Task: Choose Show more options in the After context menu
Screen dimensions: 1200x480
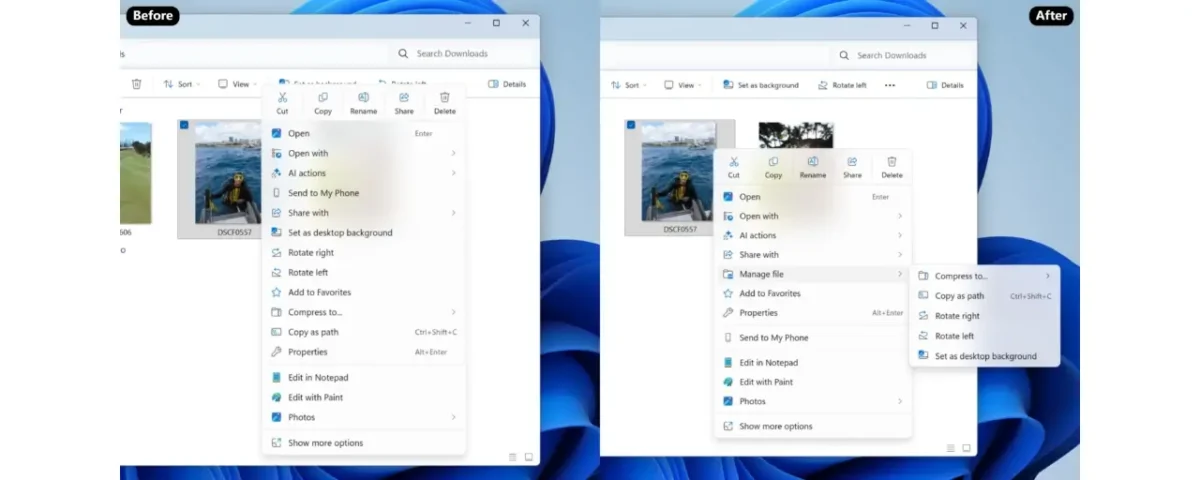Action: (813, 426)
